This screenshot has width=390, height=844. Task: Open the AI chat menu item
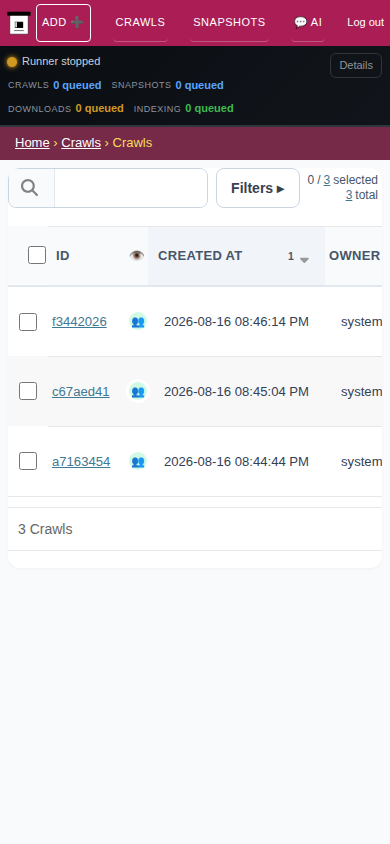(308, 23)
